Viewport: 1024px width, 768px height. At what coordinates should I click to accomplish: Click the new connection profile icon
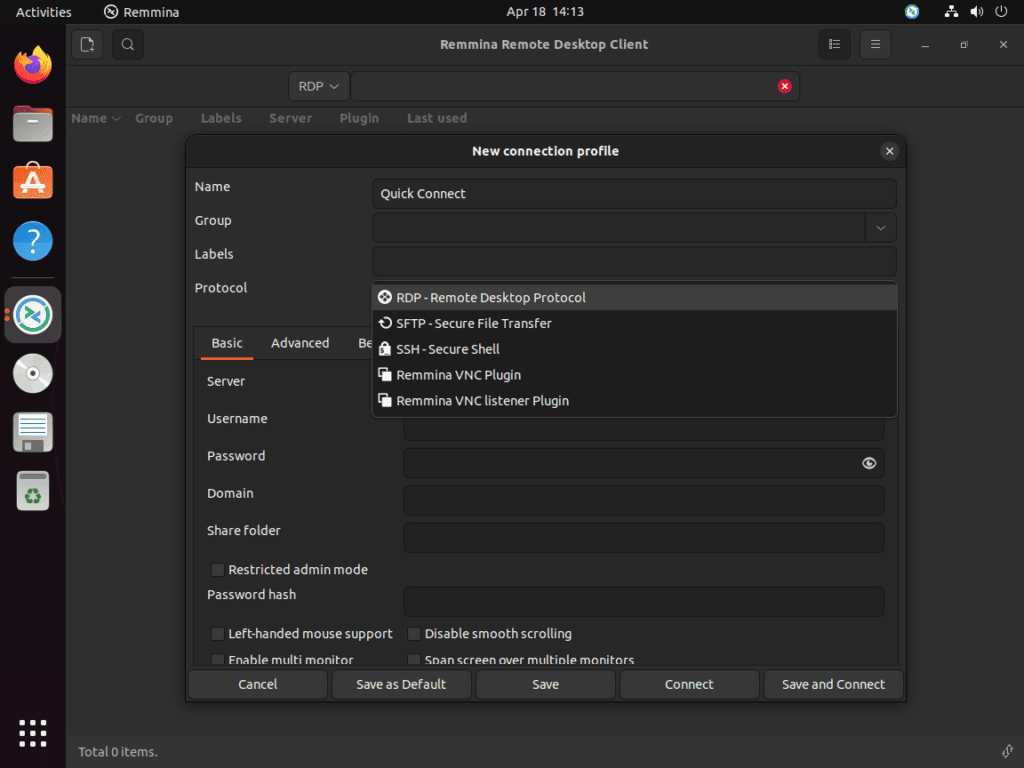pos(87,44)
